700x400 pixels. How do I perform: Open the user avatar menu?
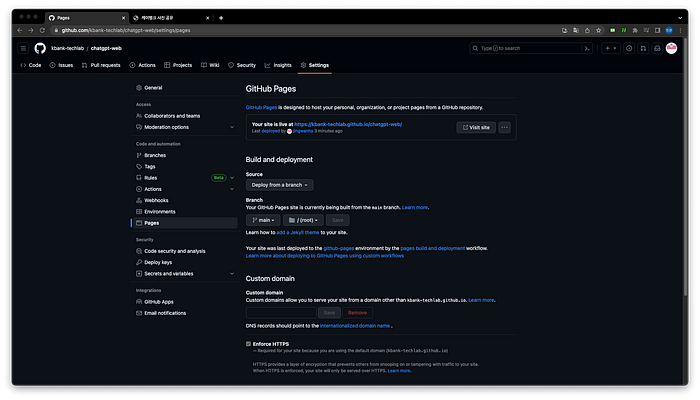coord(670,48)
